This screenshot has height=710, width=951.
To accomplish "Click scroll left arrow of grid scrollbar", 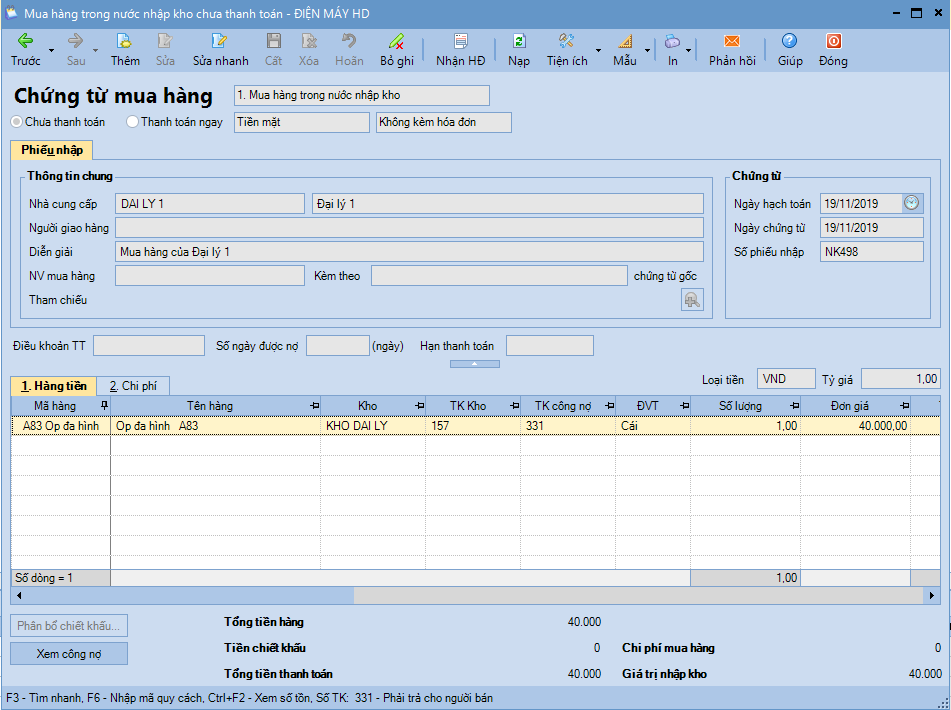I will click(19, 595).
